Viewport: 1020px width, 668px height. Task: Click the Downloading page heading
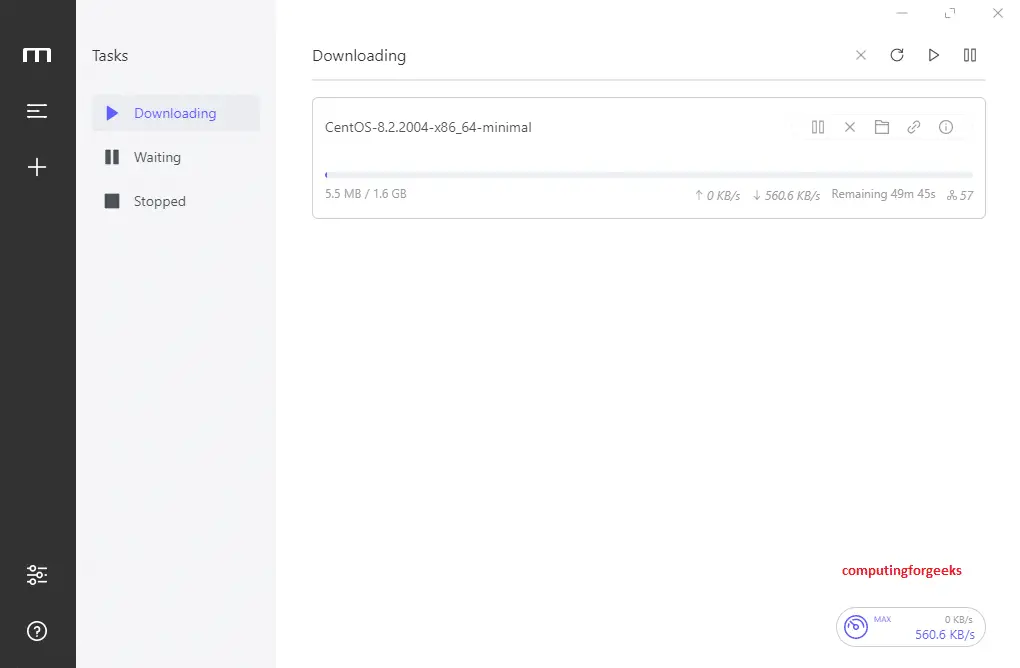[359, 56]
